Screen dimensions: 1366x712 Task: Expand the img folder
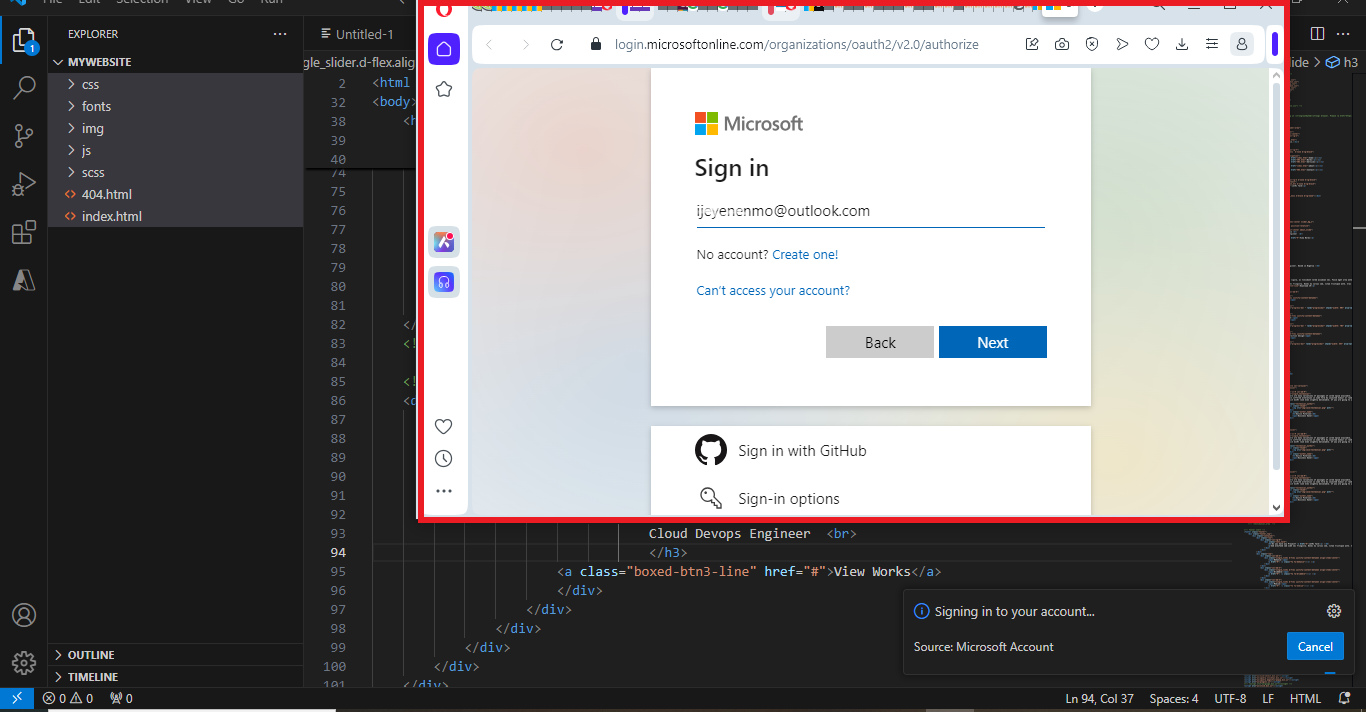tap(175, 128)
